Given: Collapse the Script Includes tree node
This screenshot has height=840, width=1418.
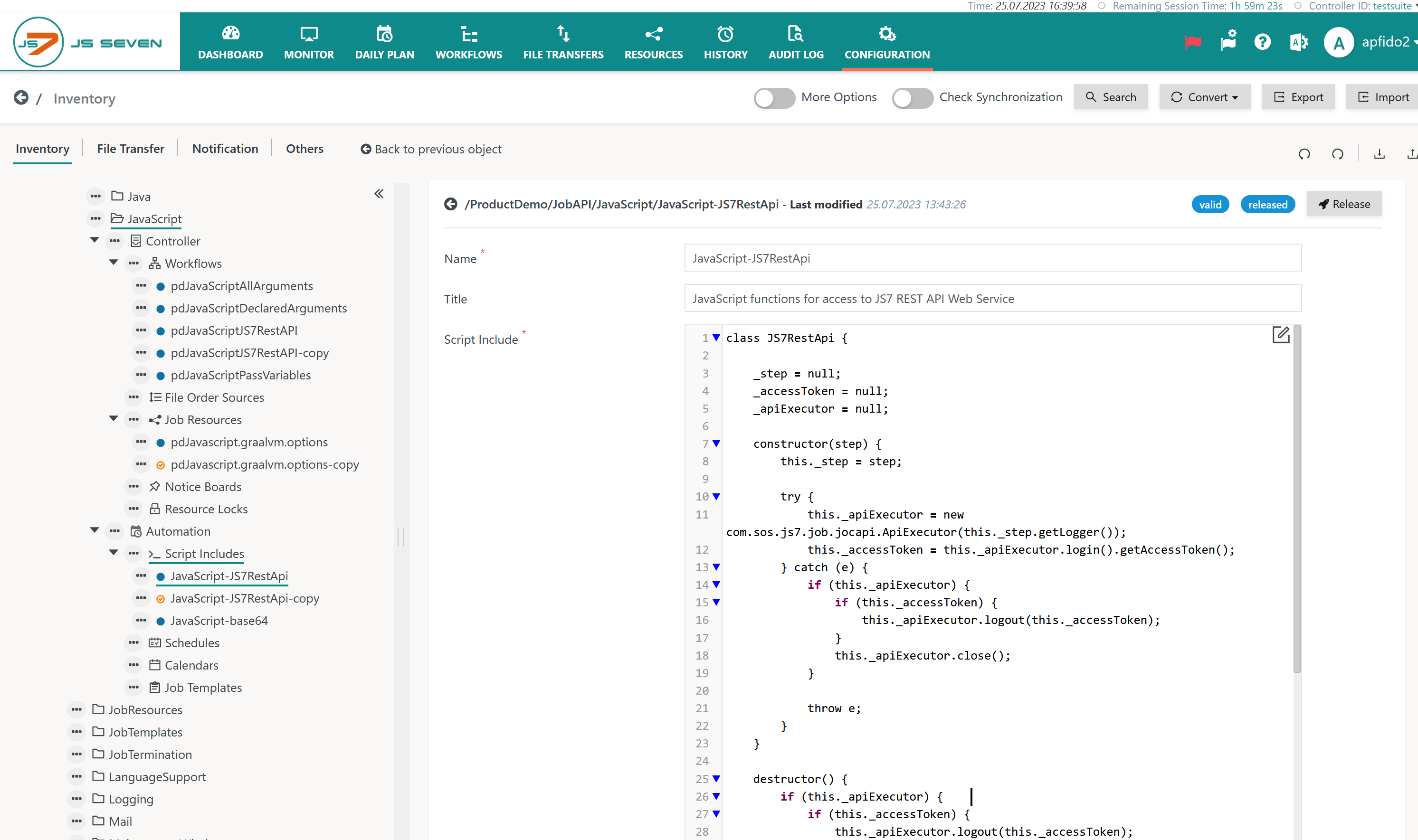Looking at the screenshot, I should pos(113,552).
